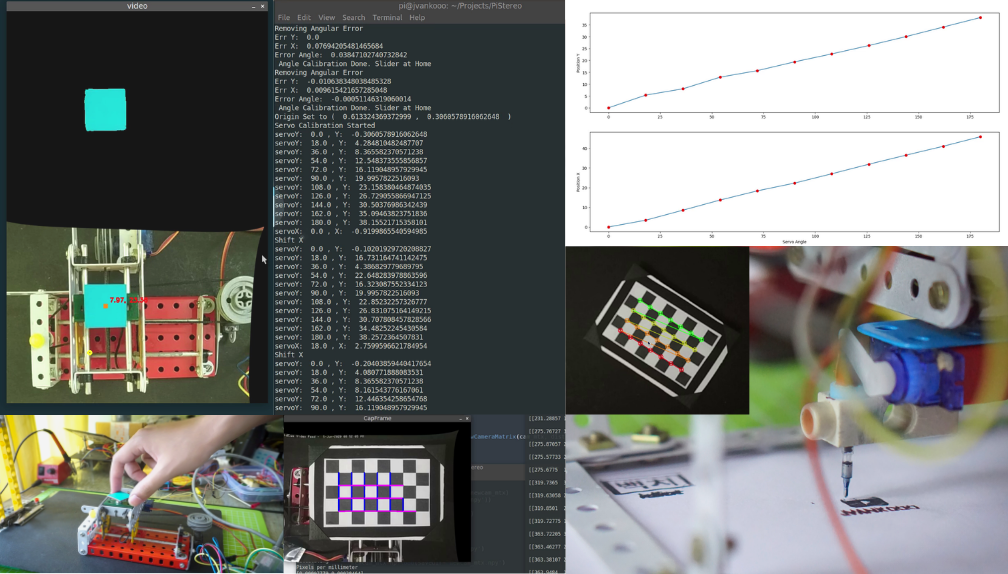Open the Search menu
Viewport: 1008px width, 574px height.
click(354, 18)
